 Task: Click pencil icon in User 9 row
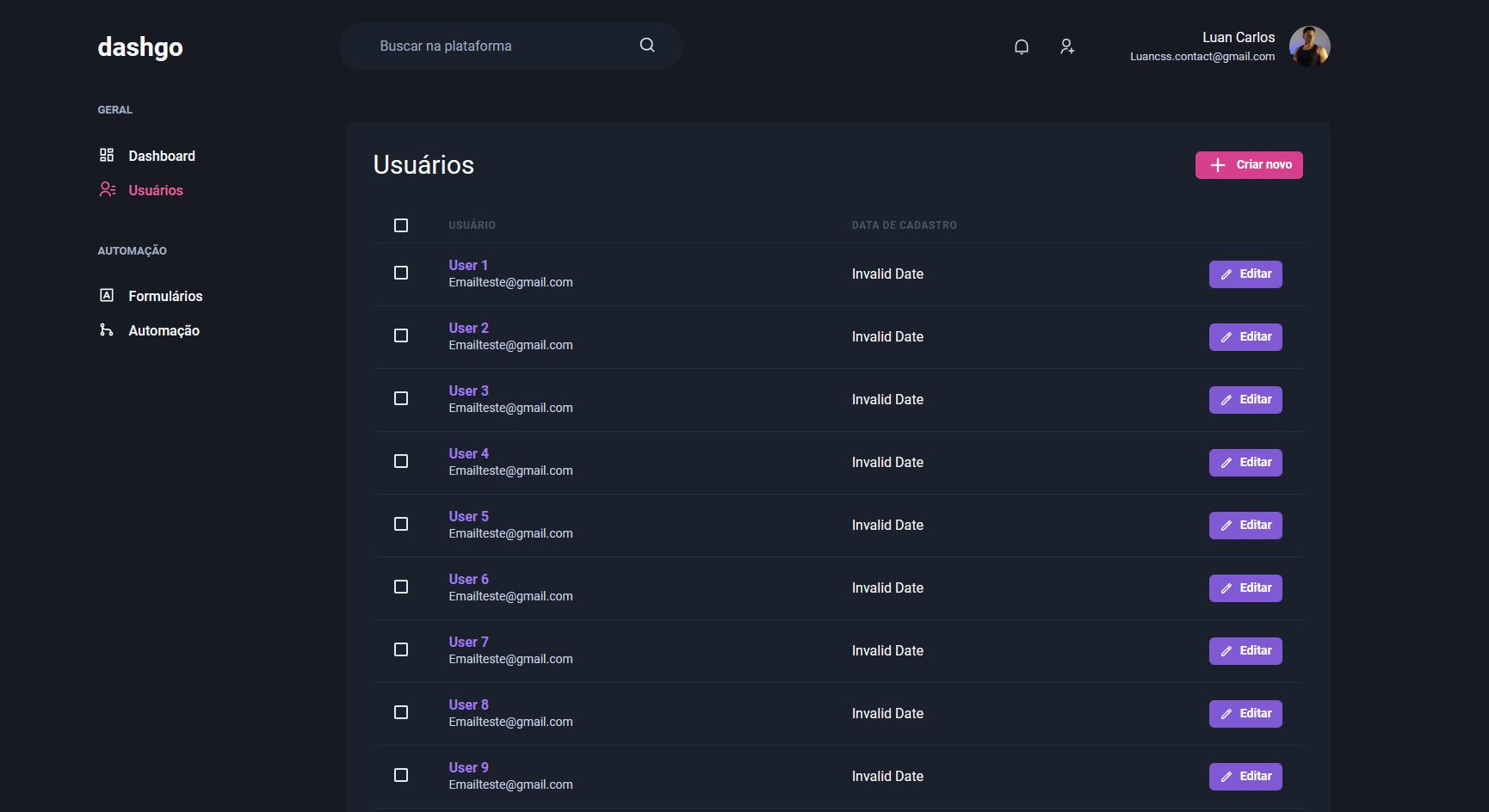1226,777
